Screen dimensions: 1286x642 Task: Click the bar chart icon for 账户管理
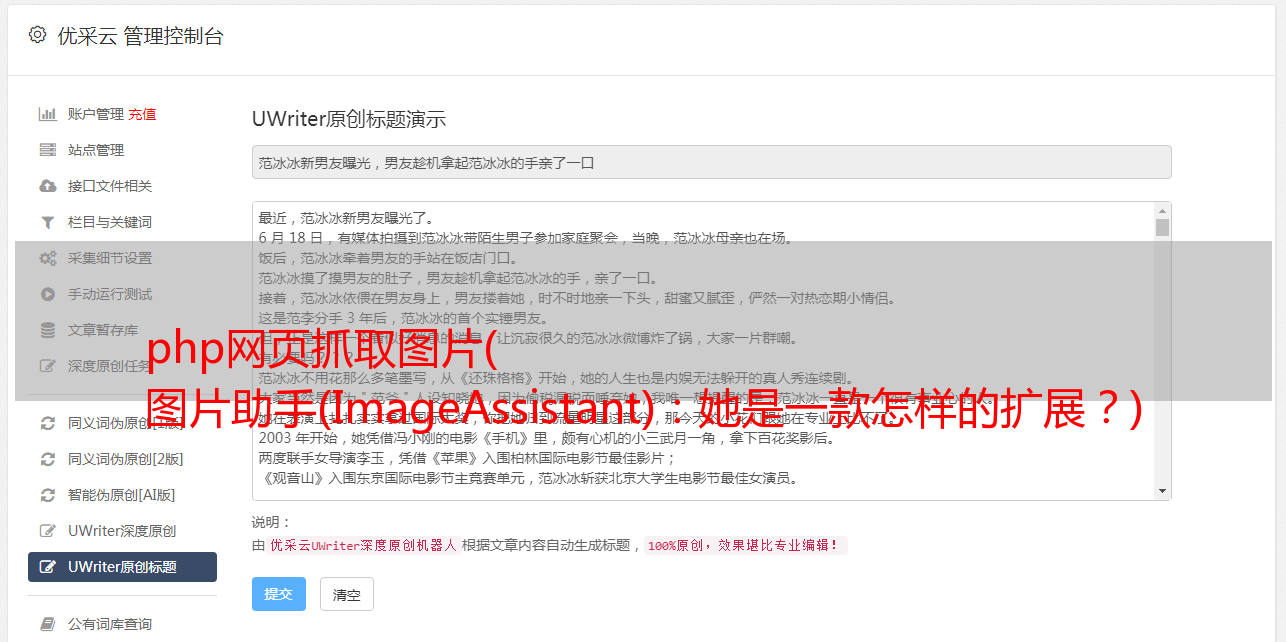47,114
